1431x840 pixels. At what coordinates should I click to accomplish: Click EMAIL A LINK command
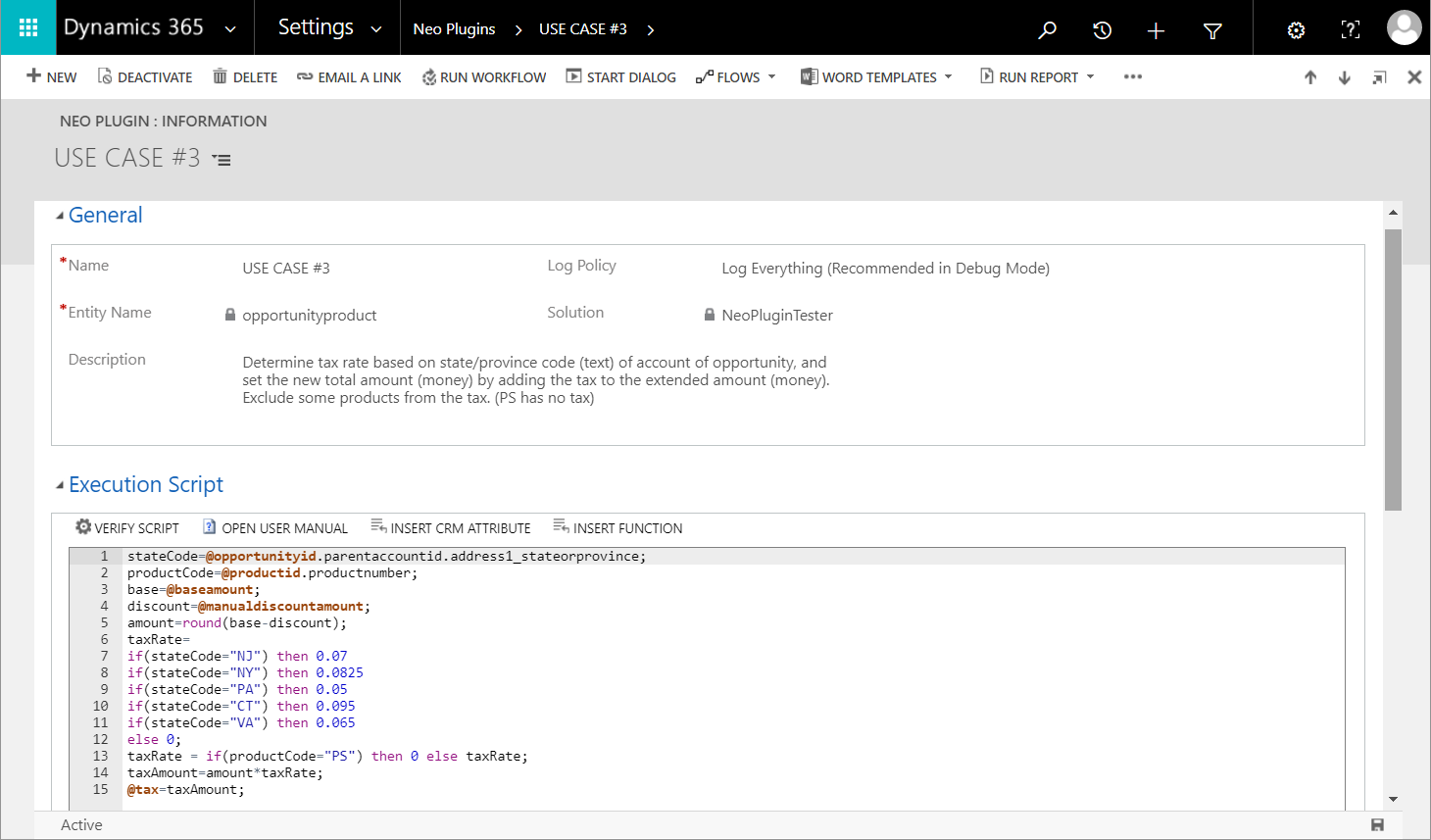coord(349,76)
